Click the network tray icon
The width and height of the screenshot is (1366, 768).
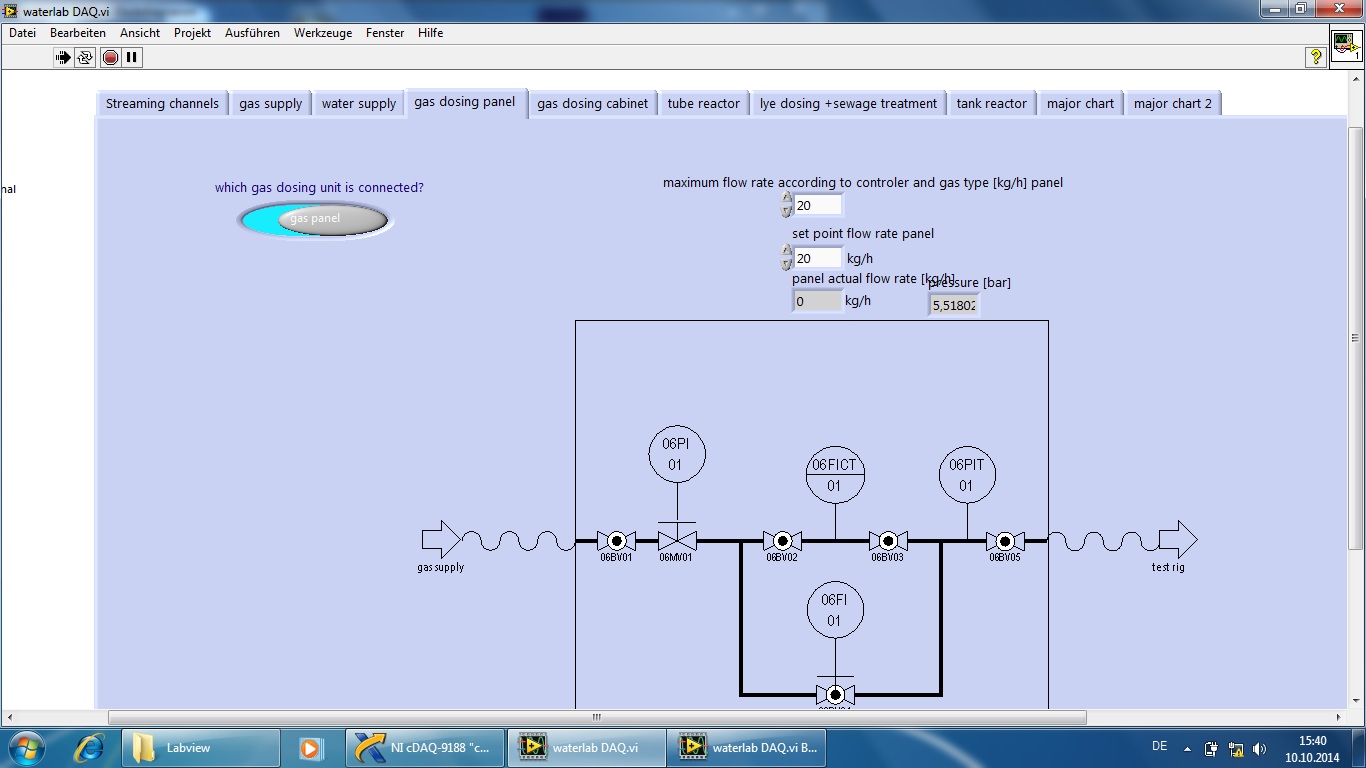point(1235,748)
